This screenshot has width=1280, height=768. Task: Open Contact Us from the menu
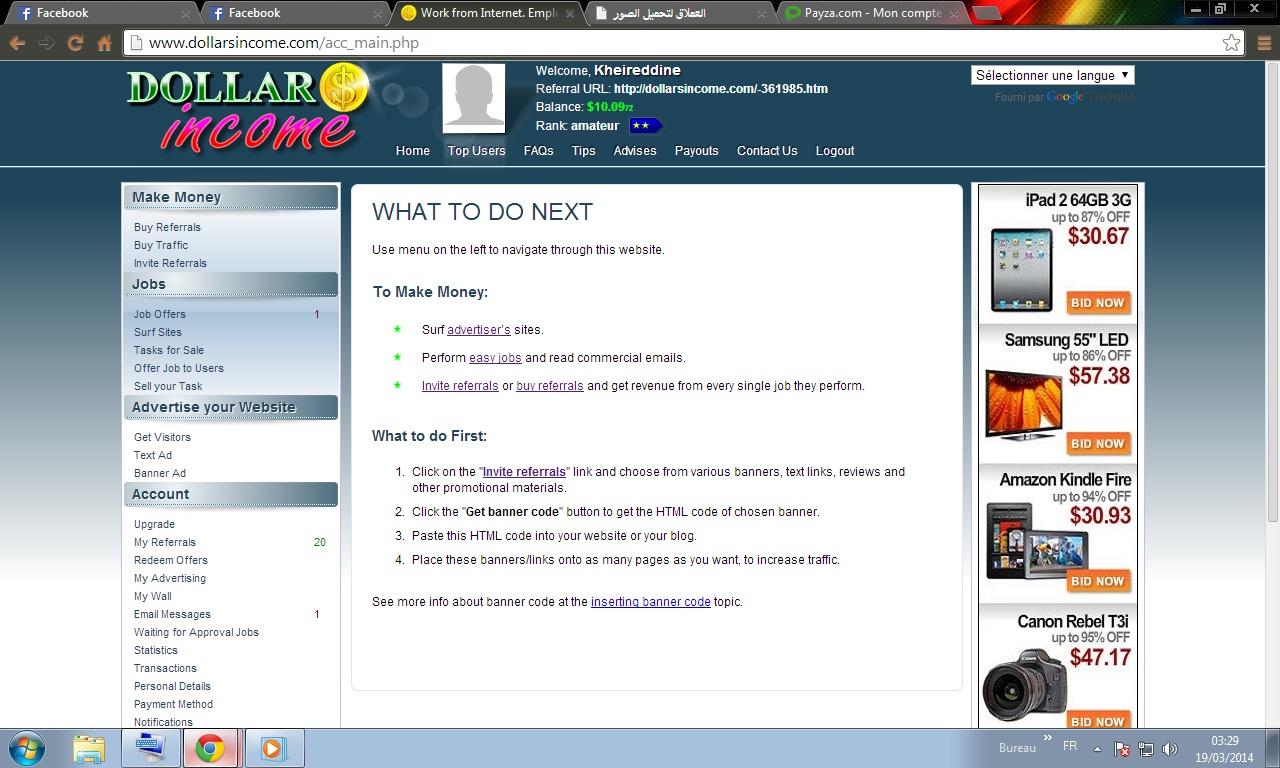(x=767, y=151)
